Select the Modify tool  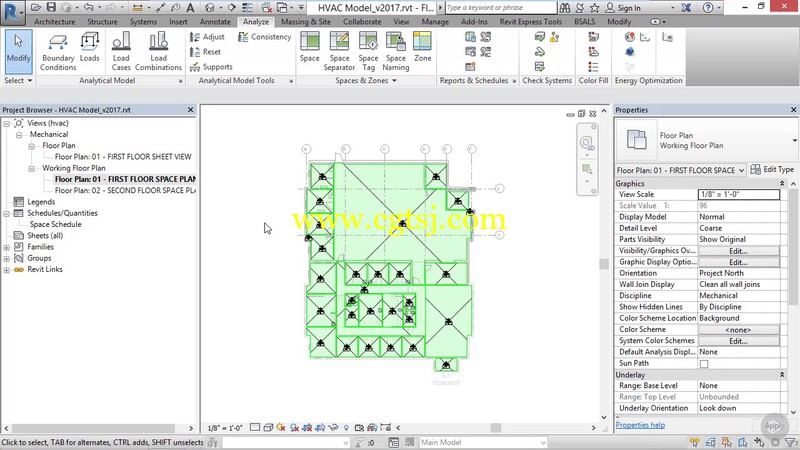pos(19,50)
